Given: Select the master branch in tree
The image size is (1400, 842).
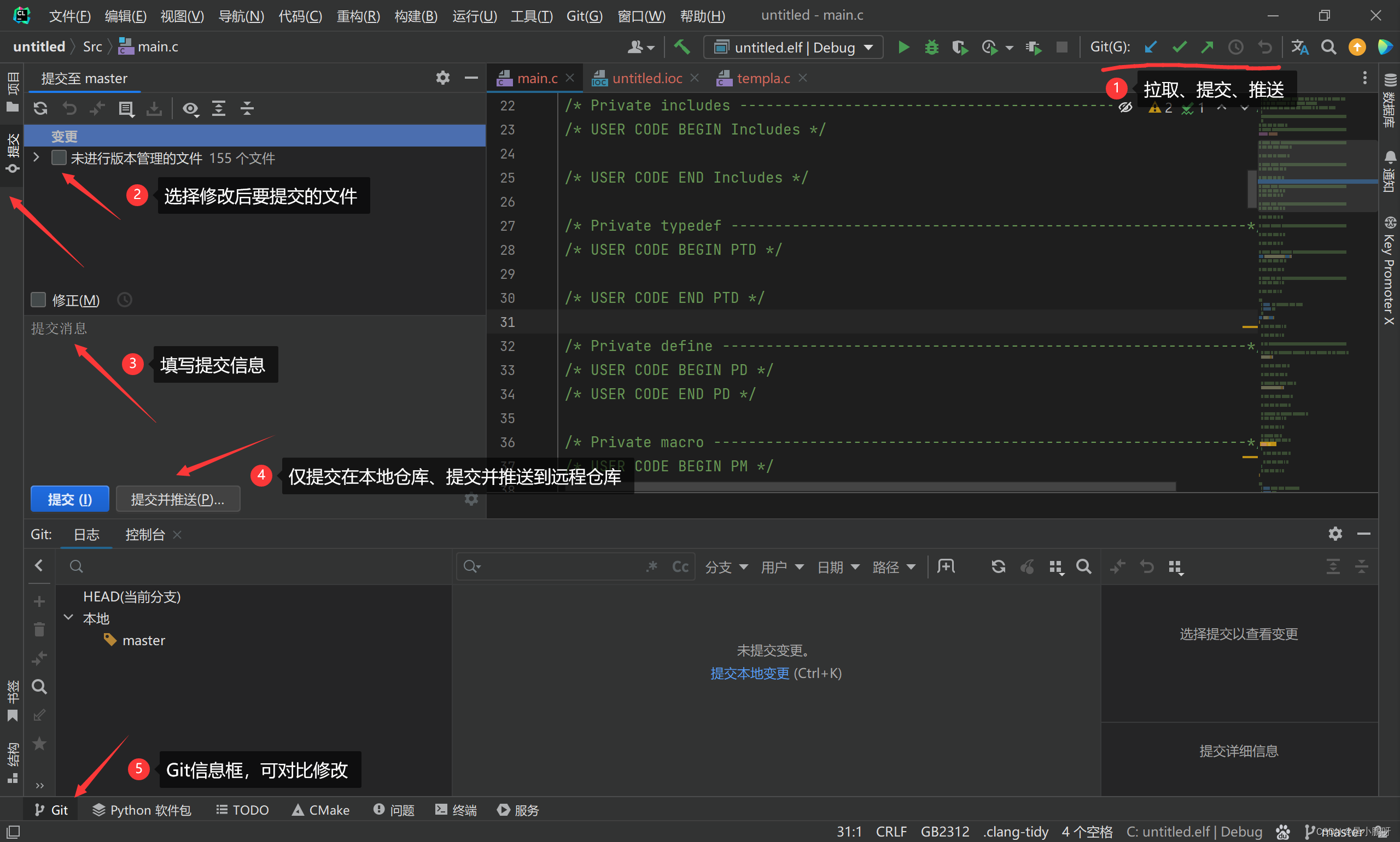Looking at the screenshot, I should pyautogui.click(x=143, y=640).
